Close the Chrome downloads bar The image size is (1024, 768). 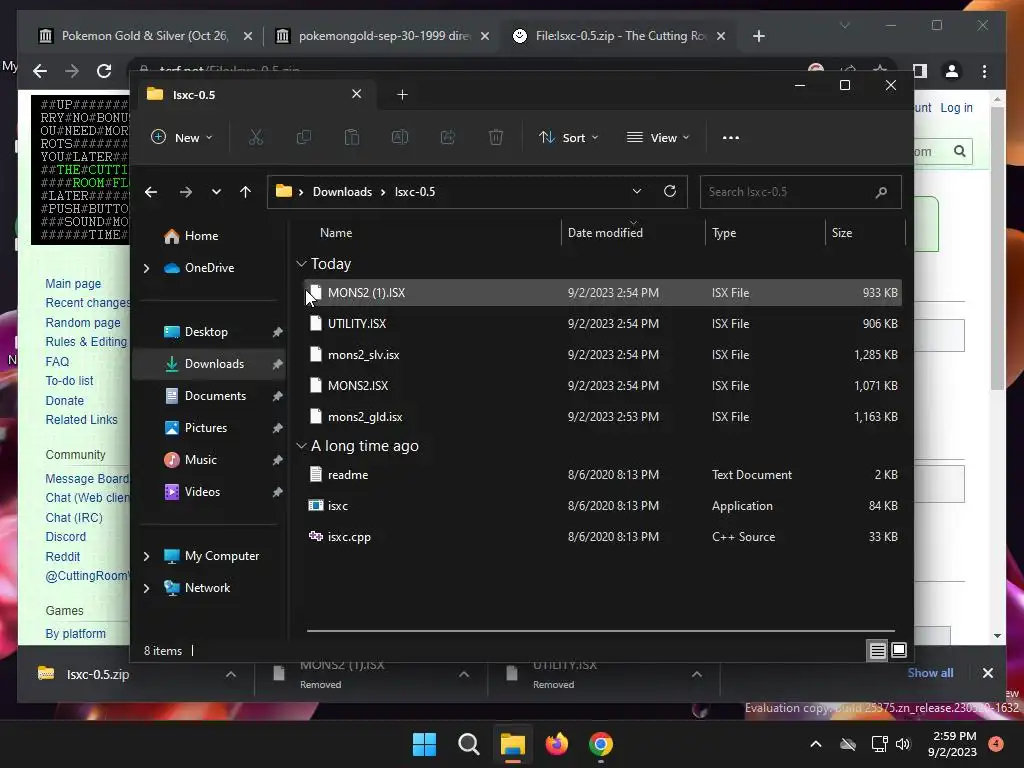[987, 673]
